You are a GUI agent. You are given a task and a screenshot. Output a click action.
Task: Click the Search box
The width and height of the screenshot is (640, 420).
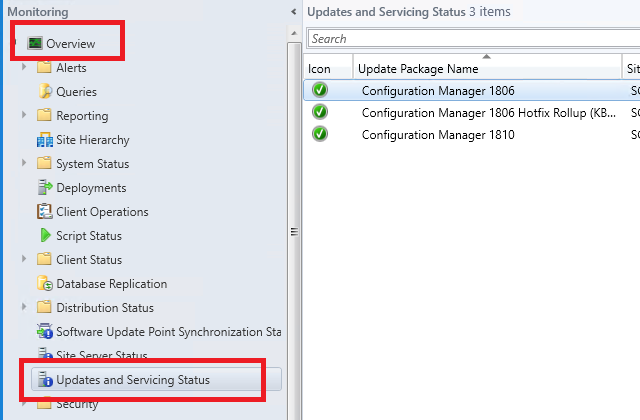(473, 39)
